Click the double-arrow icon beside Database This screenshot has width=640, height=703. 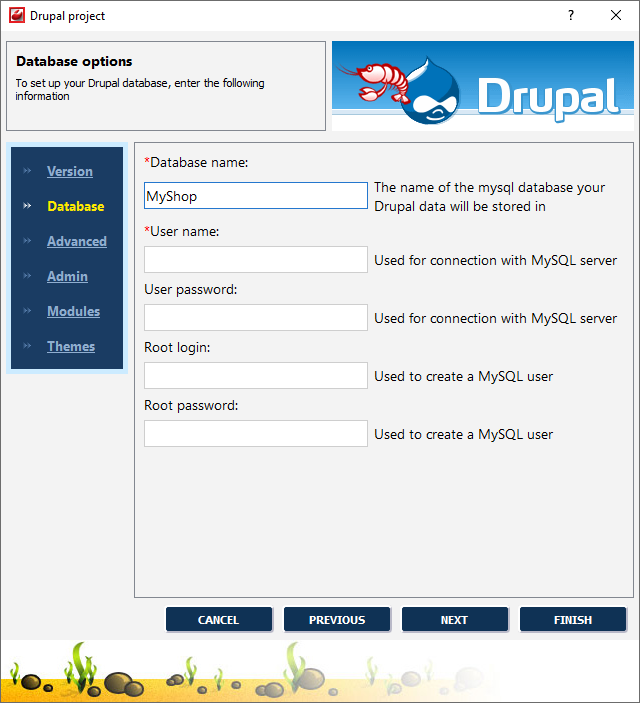tap(27, 205)
